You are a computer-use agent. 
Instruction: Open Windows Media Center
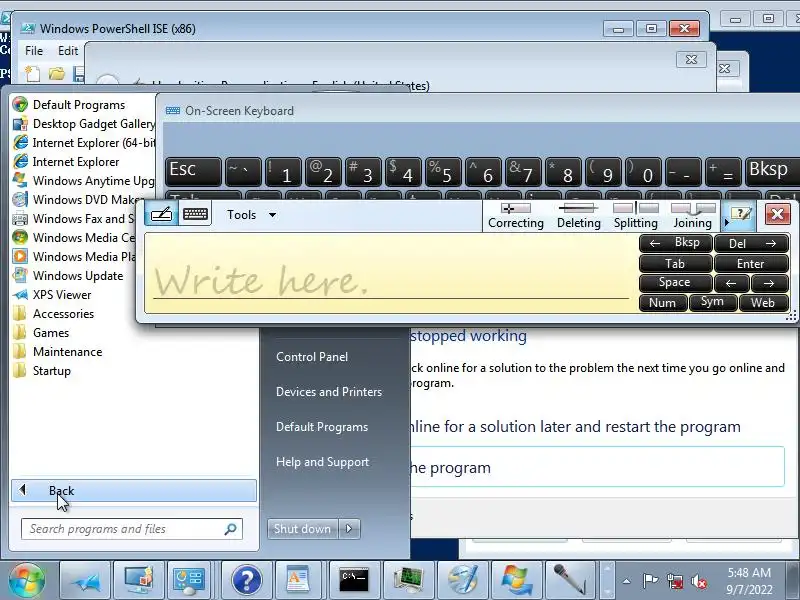point(74,237)
